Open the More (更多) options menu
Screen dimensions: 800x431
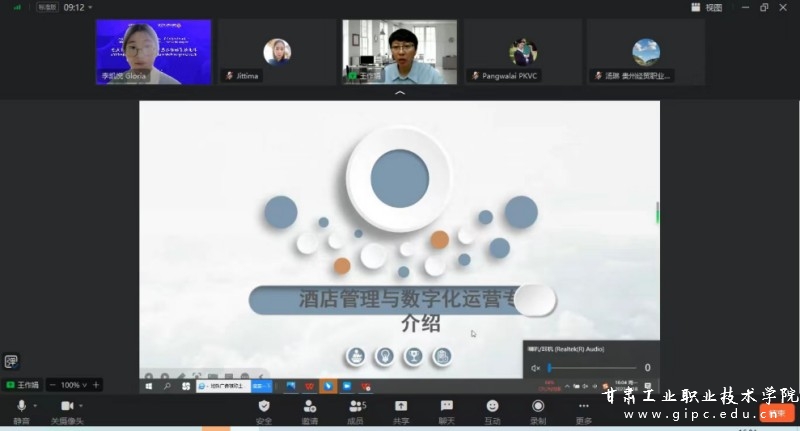point(584,407)
